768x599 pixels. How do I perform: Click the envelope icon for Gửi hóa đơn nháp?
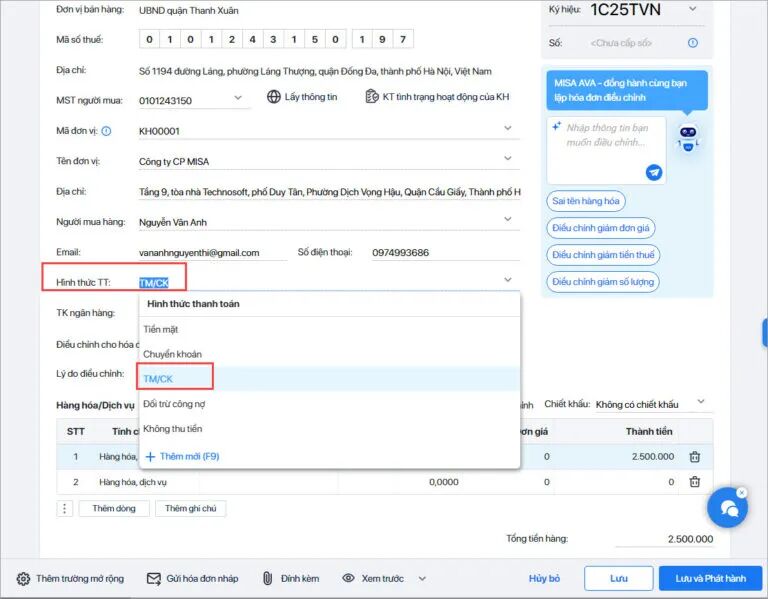coord(154,579)
